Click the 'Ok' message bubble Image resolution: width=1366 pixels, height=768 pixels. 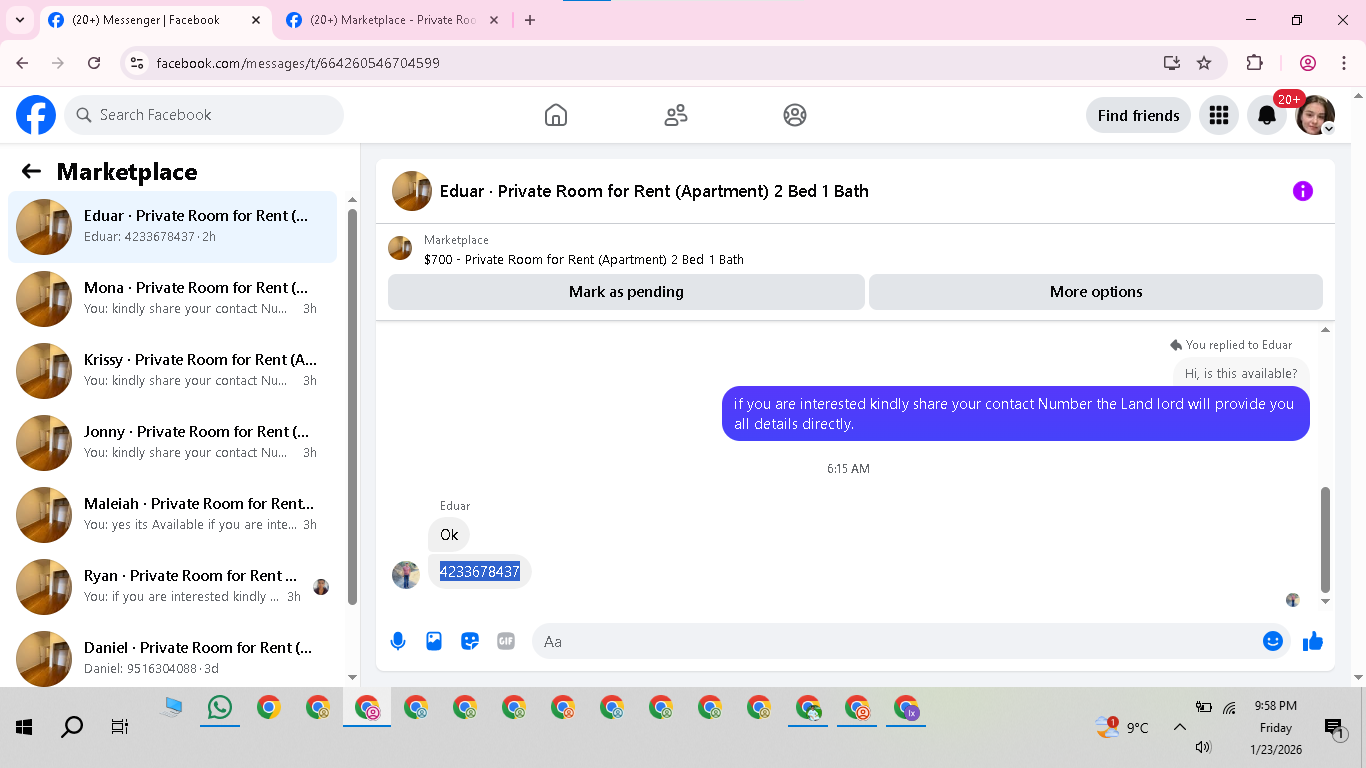tap(449, 535)
